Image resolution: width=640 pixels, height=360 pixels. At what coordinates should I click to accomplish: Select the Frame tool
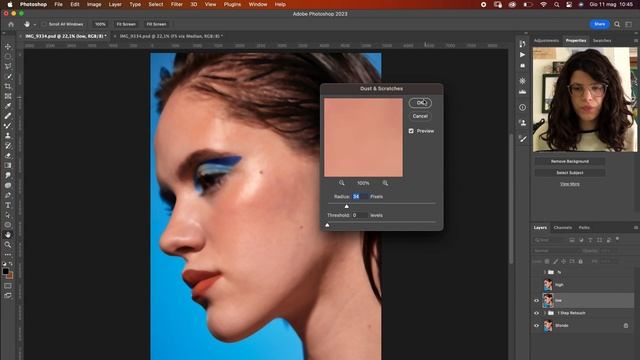[8, 96]
